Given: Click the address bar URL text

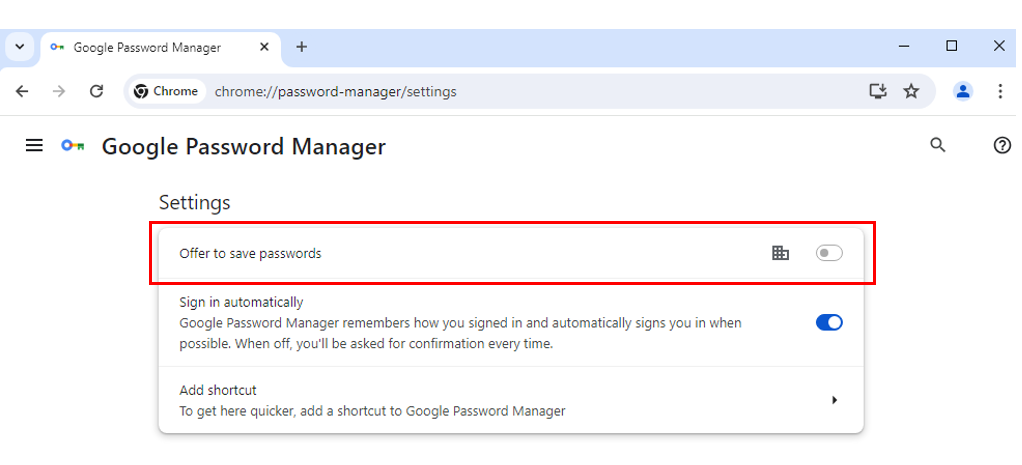Looking at the screenshot, I should [336, 91].
